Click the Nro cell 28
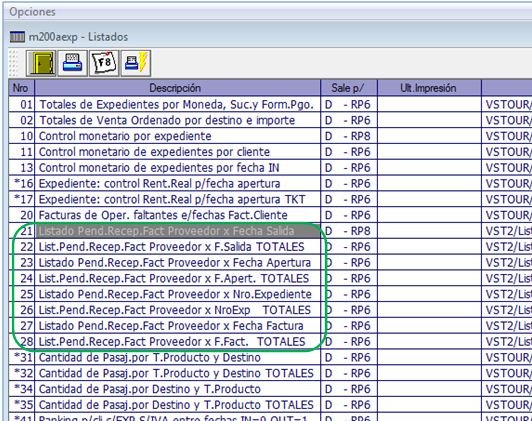Image resolution: width=532 pixels, height=421 pixels. pyautogui.click(x=21, y=342)
